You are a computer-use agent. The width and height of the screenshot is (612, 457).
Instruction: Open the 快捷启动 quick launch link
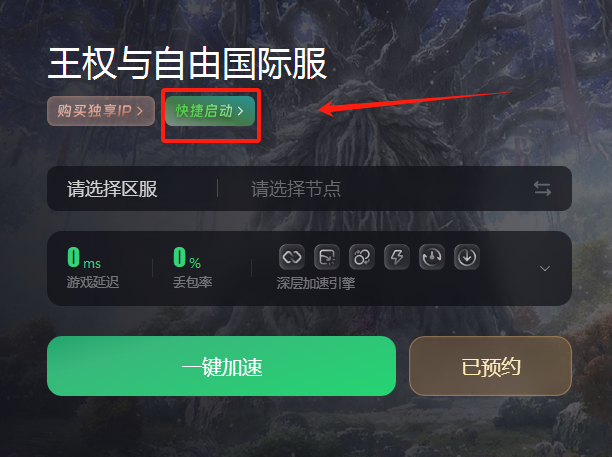coord(210,111)
